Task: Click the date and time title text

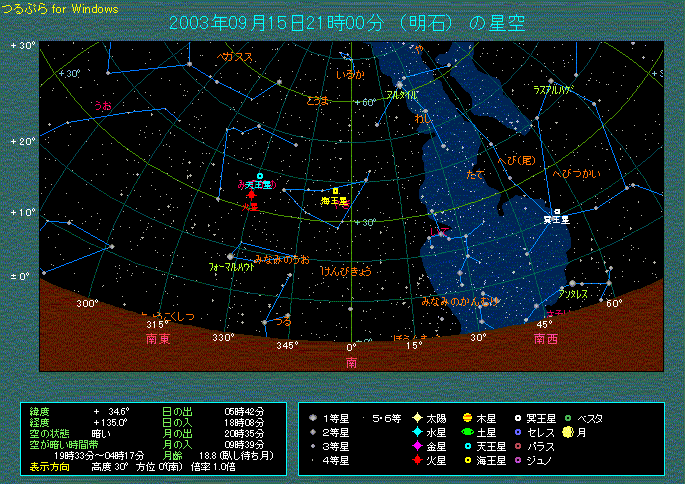Action: pyautogui.click(x=347, y=23)
